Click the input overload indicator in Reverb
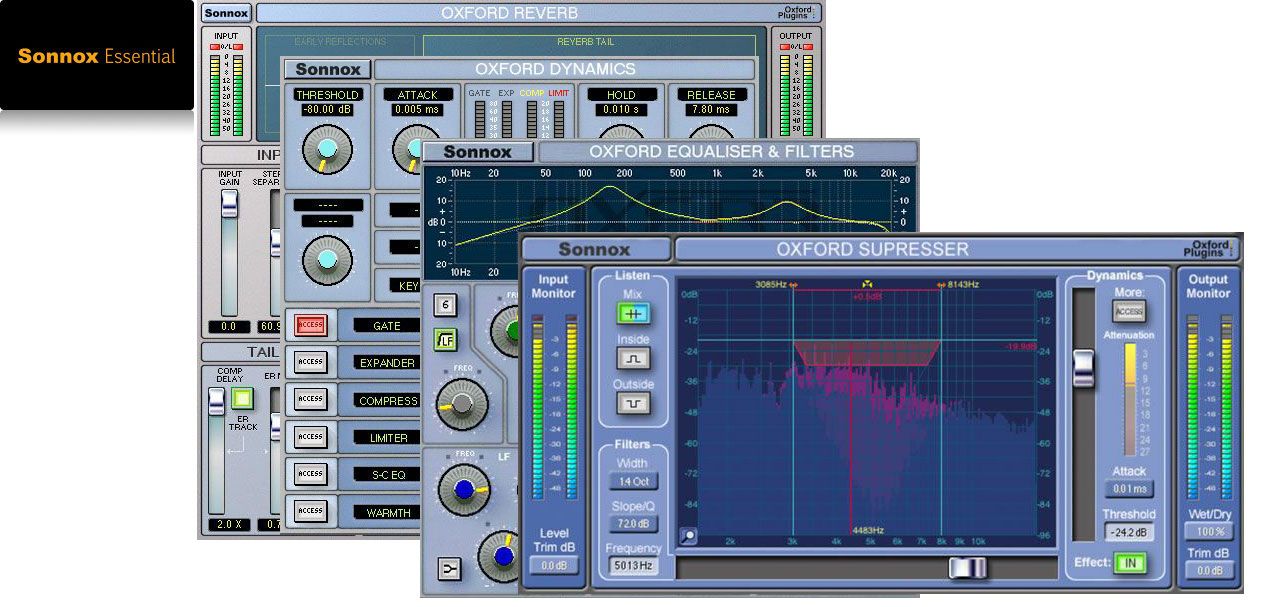 (x=226, y=48)
